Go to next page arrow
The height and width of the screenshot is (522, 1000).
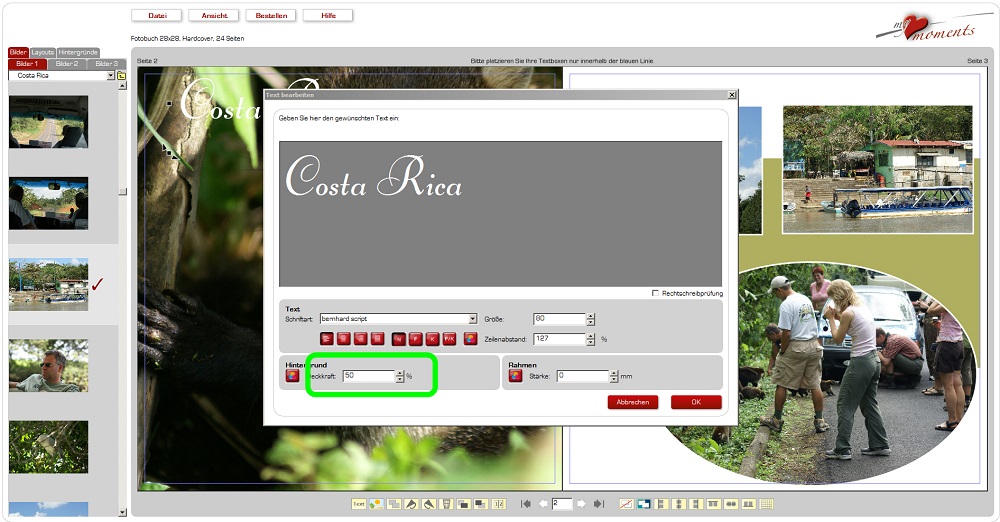[x=581, y=504]
